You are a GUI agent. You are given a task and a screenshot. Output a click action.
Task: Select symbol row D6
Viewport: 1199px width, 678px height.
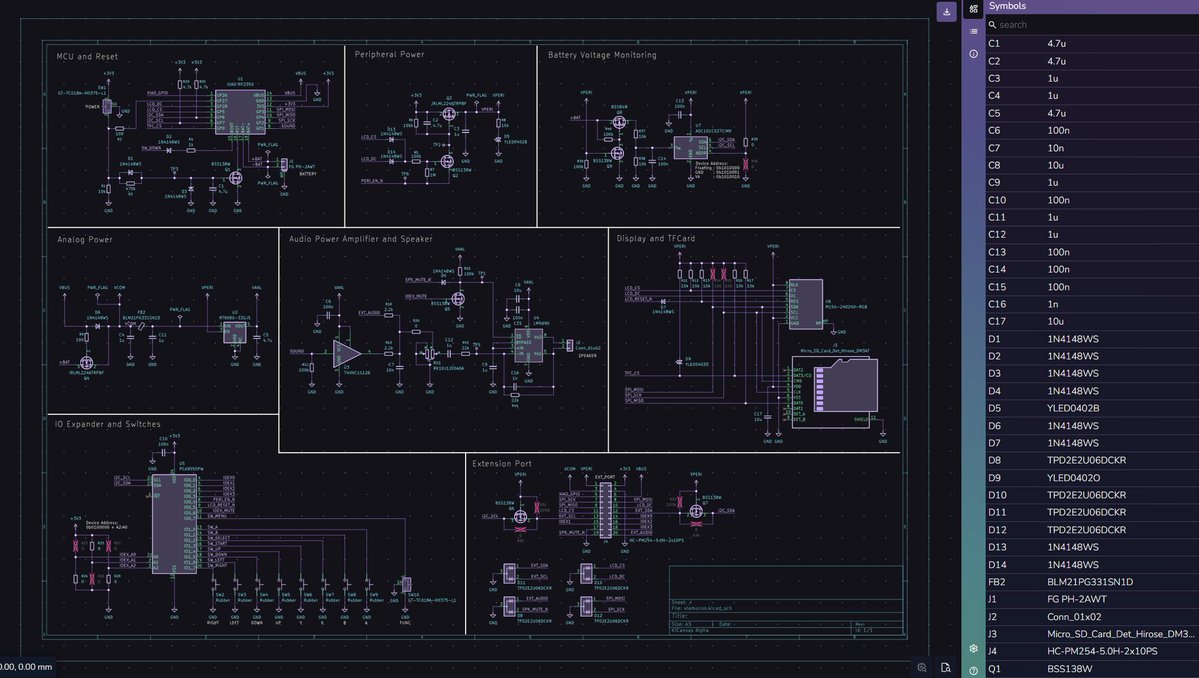tap(1093, 426)
